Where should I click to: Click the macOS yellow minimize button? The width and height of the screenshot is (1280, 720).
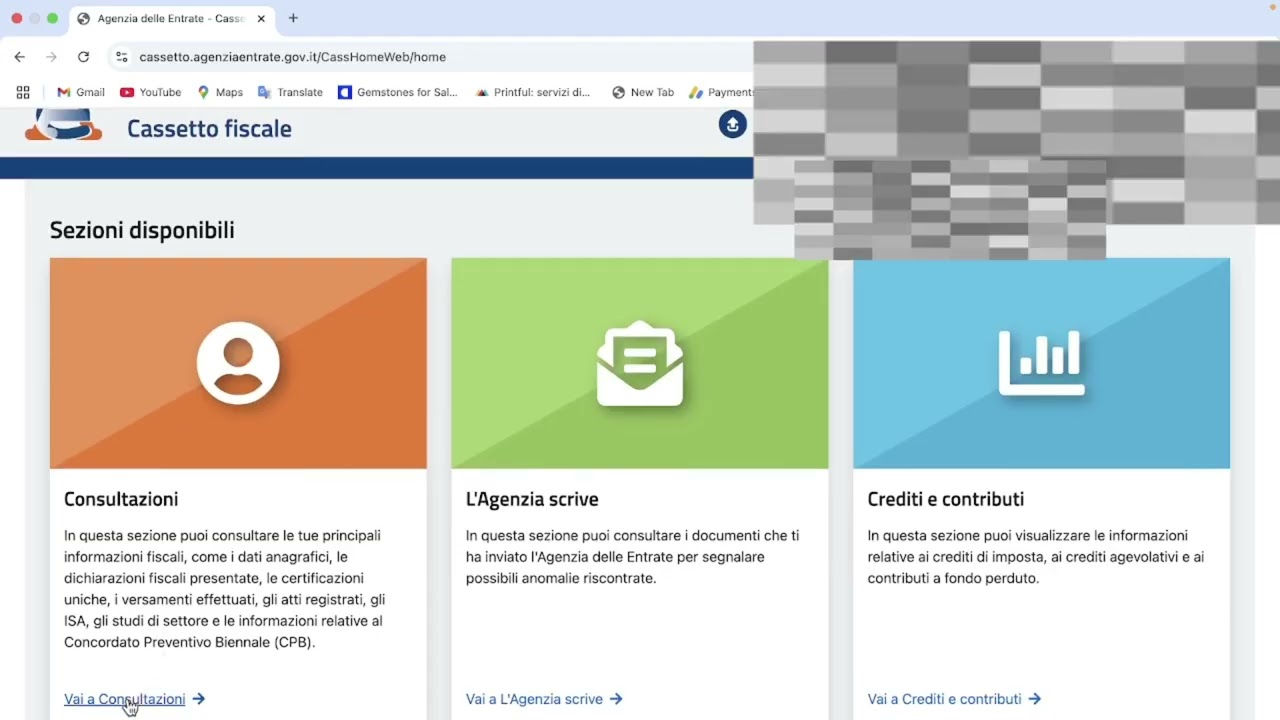tap(35, 18)
